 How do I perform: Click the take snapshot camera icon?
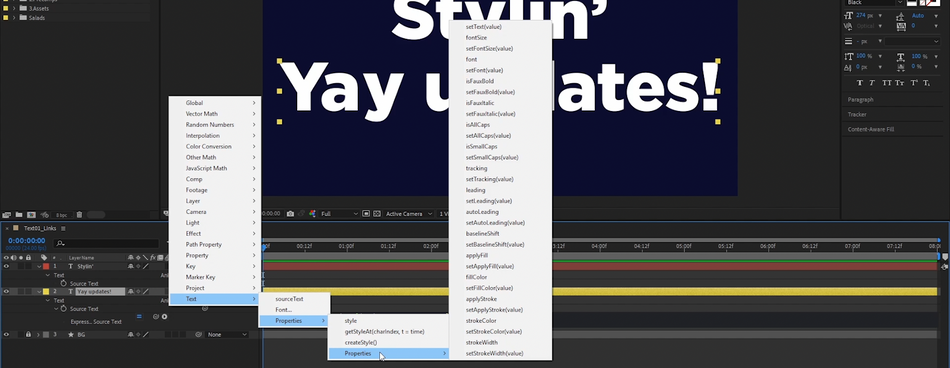(x=290, y=213)
